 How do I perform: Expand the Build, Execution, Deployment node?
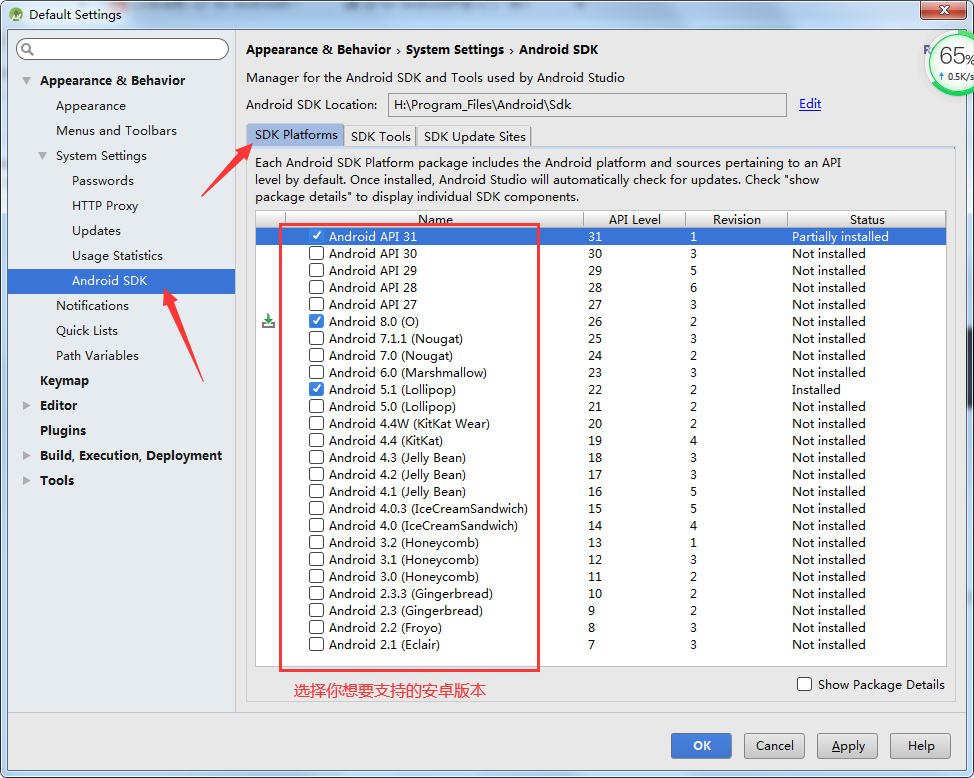point(26,455)
